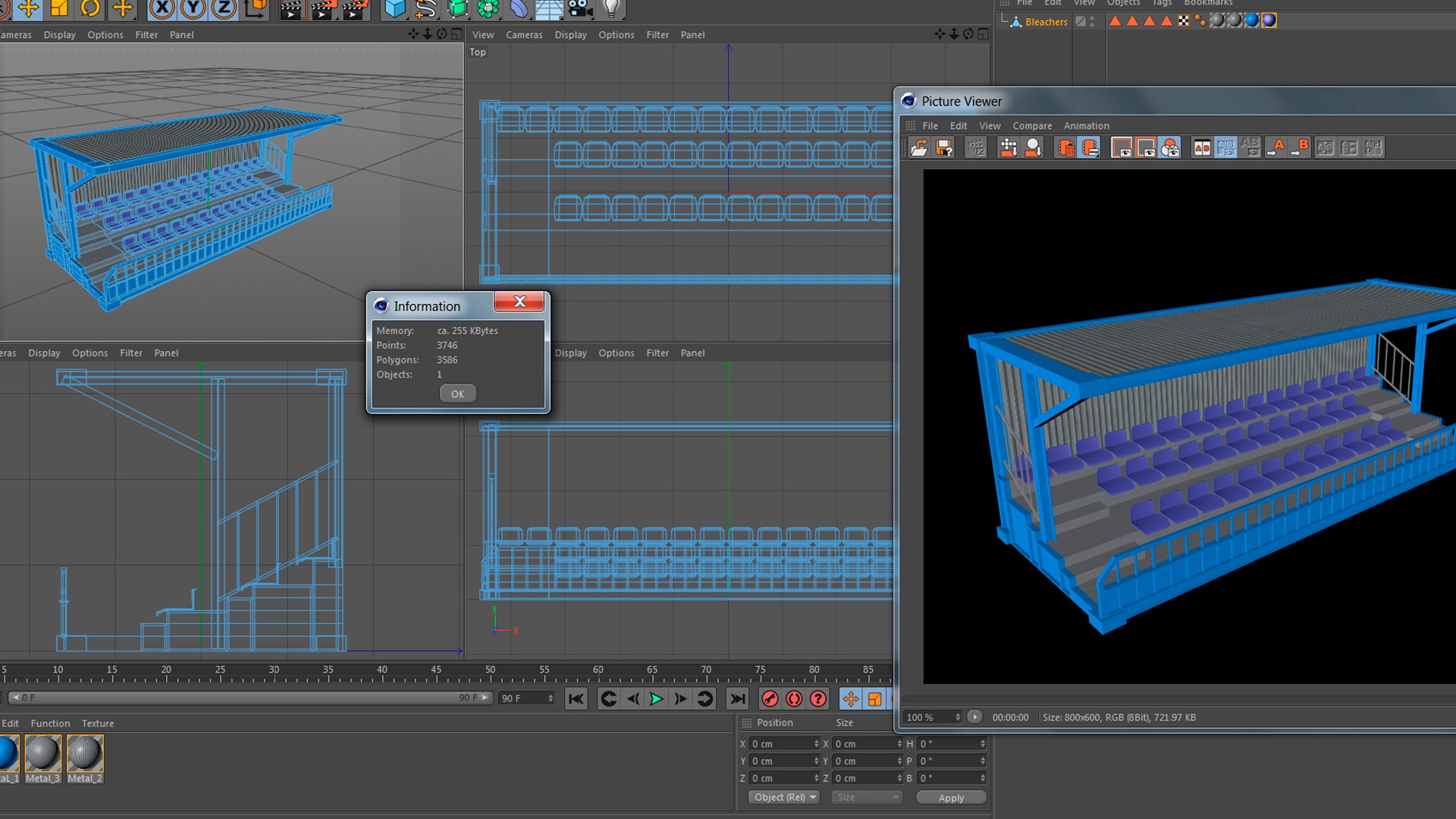Click Record Active Objects key icon
1456x819 pixels.
[x=770, y=699]
